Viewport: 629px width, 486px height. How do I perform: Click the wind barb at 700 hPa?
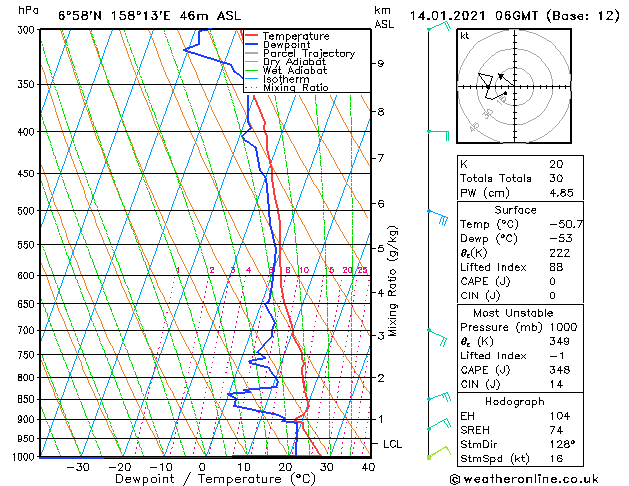tap(437, 337)
